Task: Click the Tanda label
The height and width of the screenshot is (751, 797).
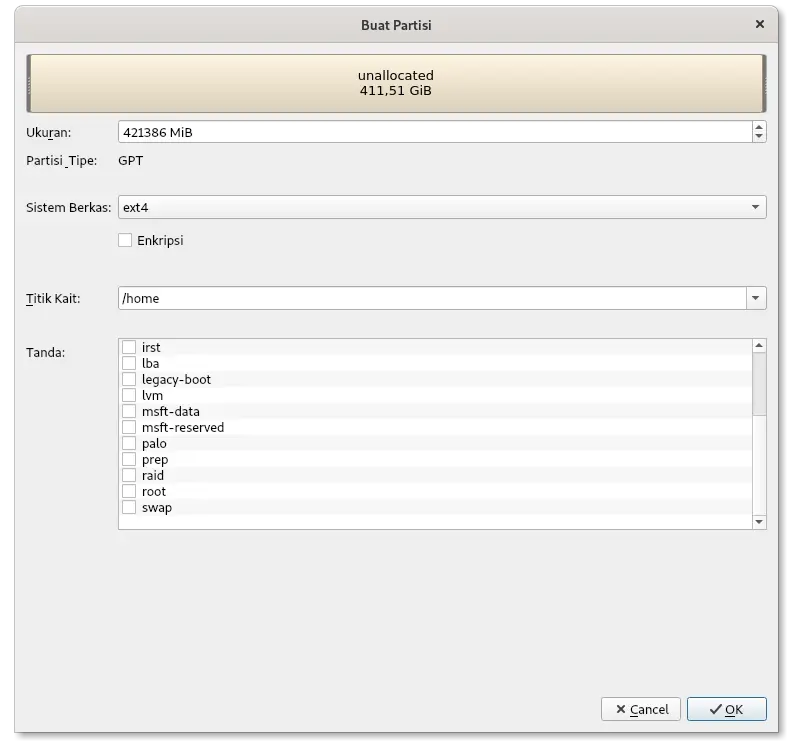Action: [46, 352]
